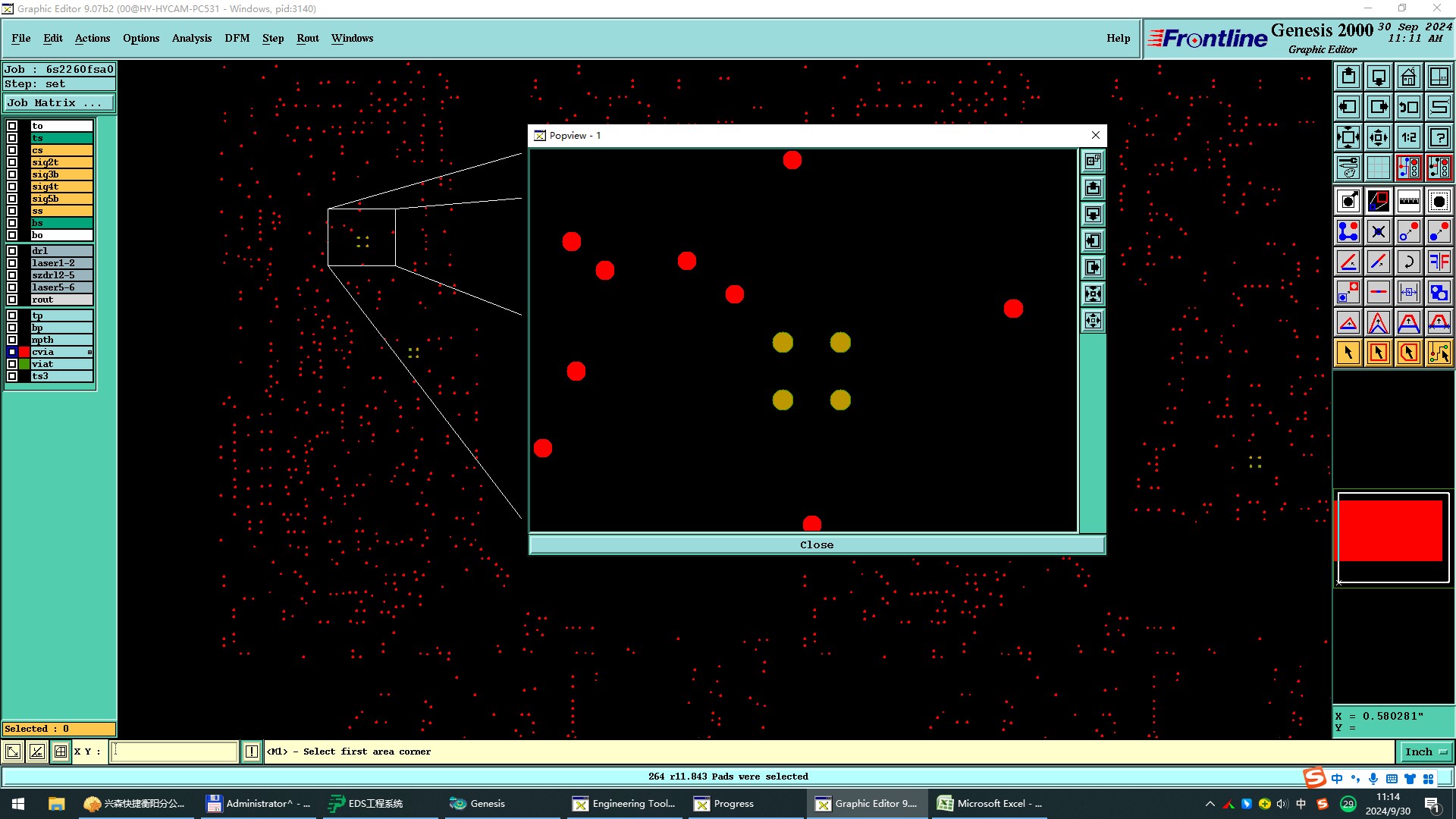Open Engineering Tool from the taskbar
Screen dimensions: 1456x819
(625, 803)
